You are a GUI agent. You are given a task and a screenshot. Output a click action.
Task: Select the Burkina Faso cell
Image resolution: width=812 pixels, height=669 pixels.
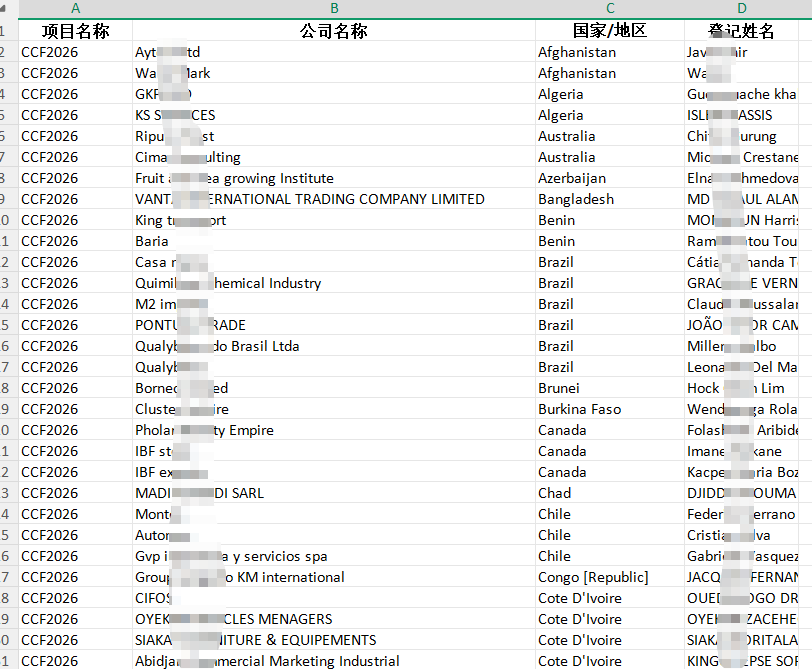point(609,409)
